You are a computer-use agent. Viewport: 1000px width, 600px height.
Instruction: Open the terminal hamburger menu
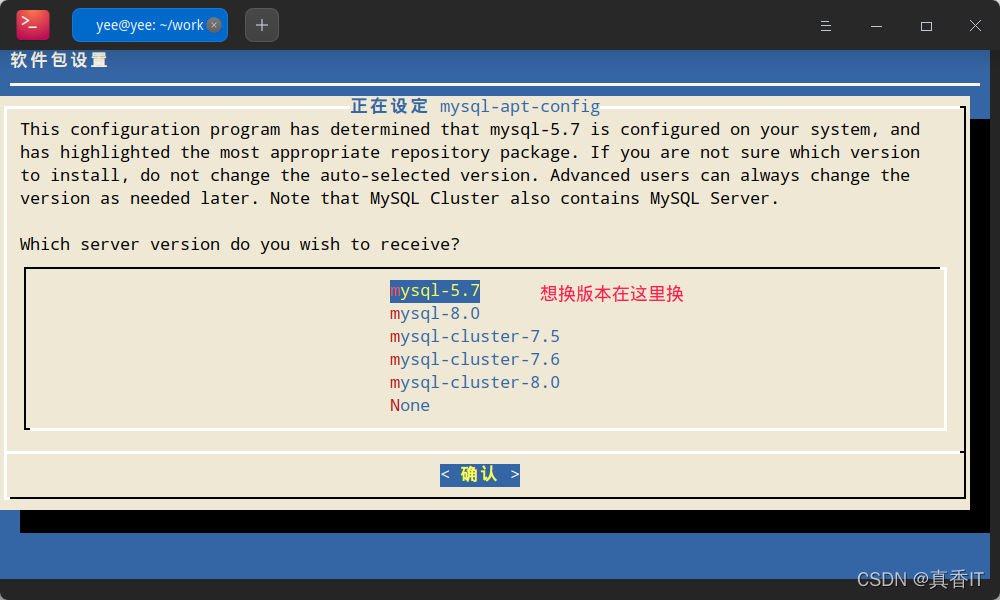(x=826, y=26)
